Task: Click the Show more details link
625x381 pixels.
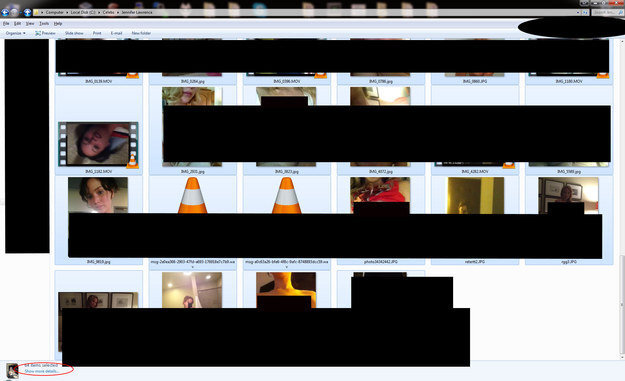Action: click(42, 371)
